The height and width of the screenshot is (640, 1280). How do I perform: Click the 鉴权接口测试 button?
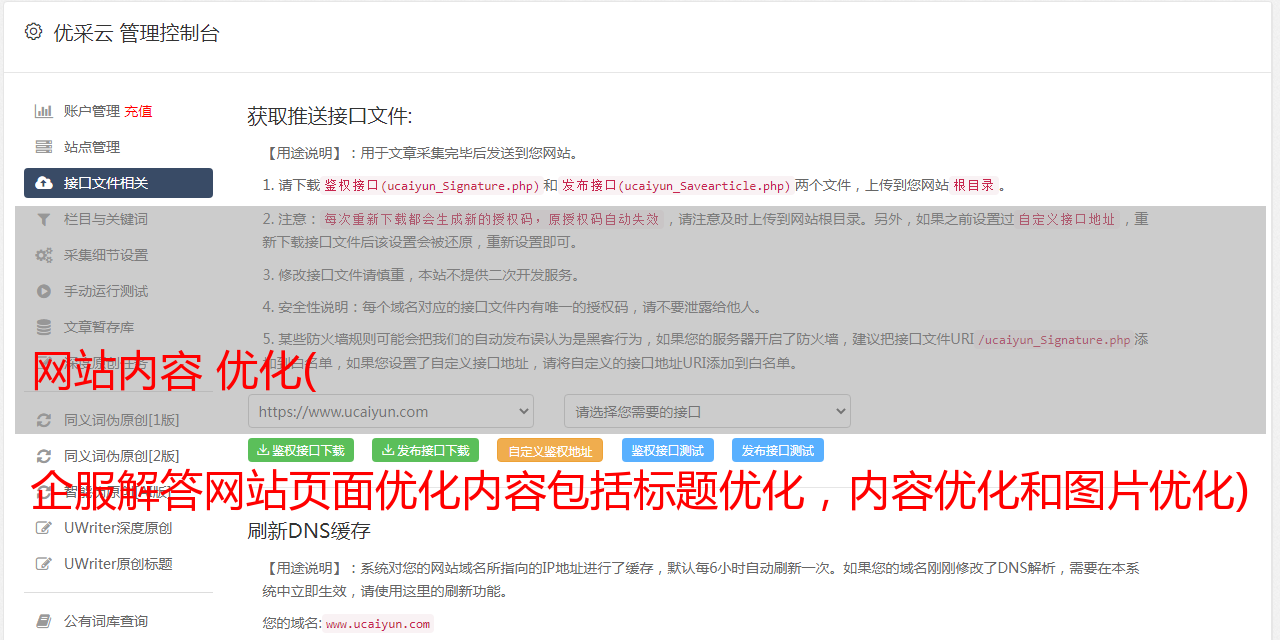(668, 450)
